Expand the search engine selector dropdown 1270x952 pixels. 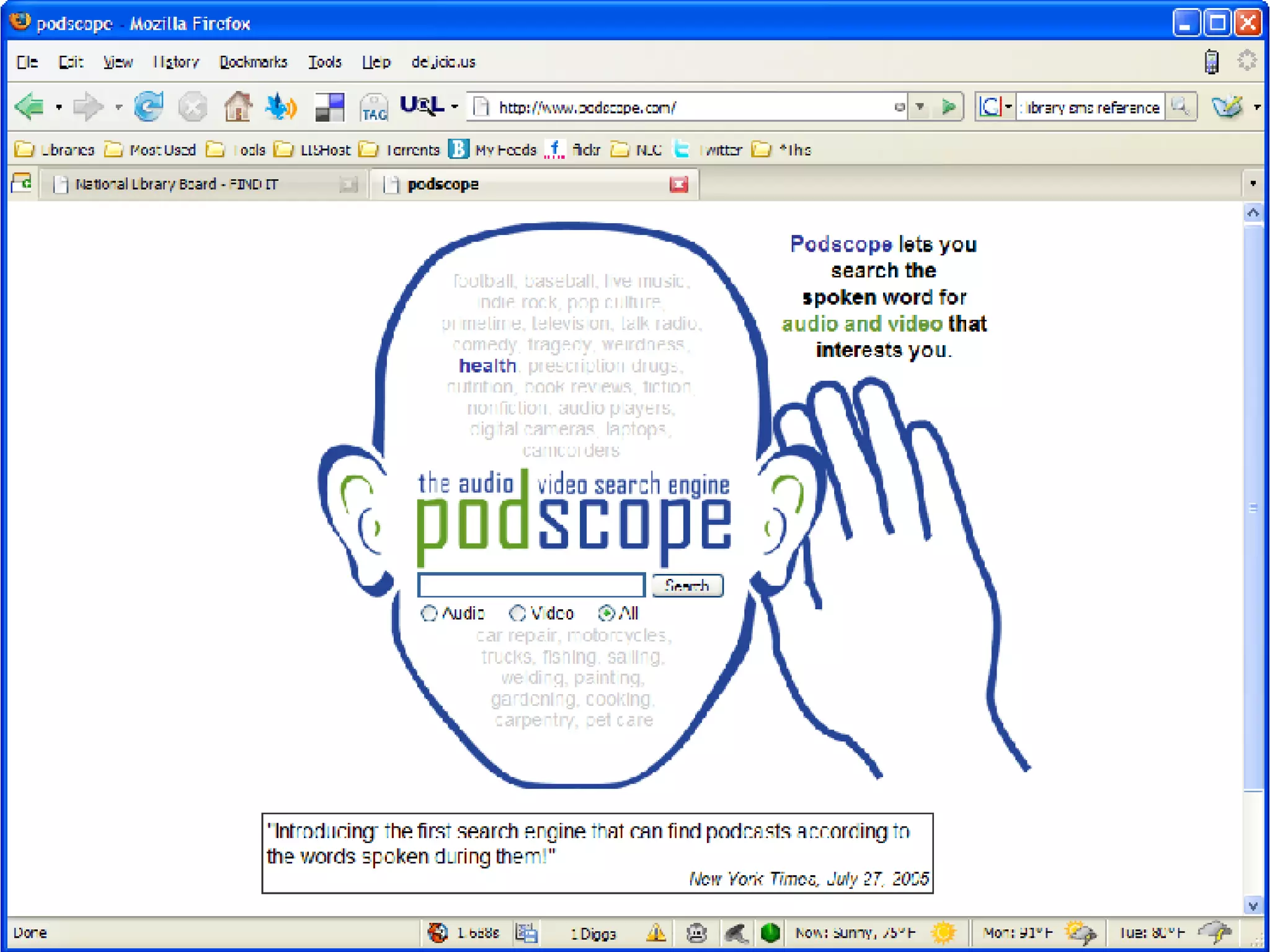coord(1008,107)
